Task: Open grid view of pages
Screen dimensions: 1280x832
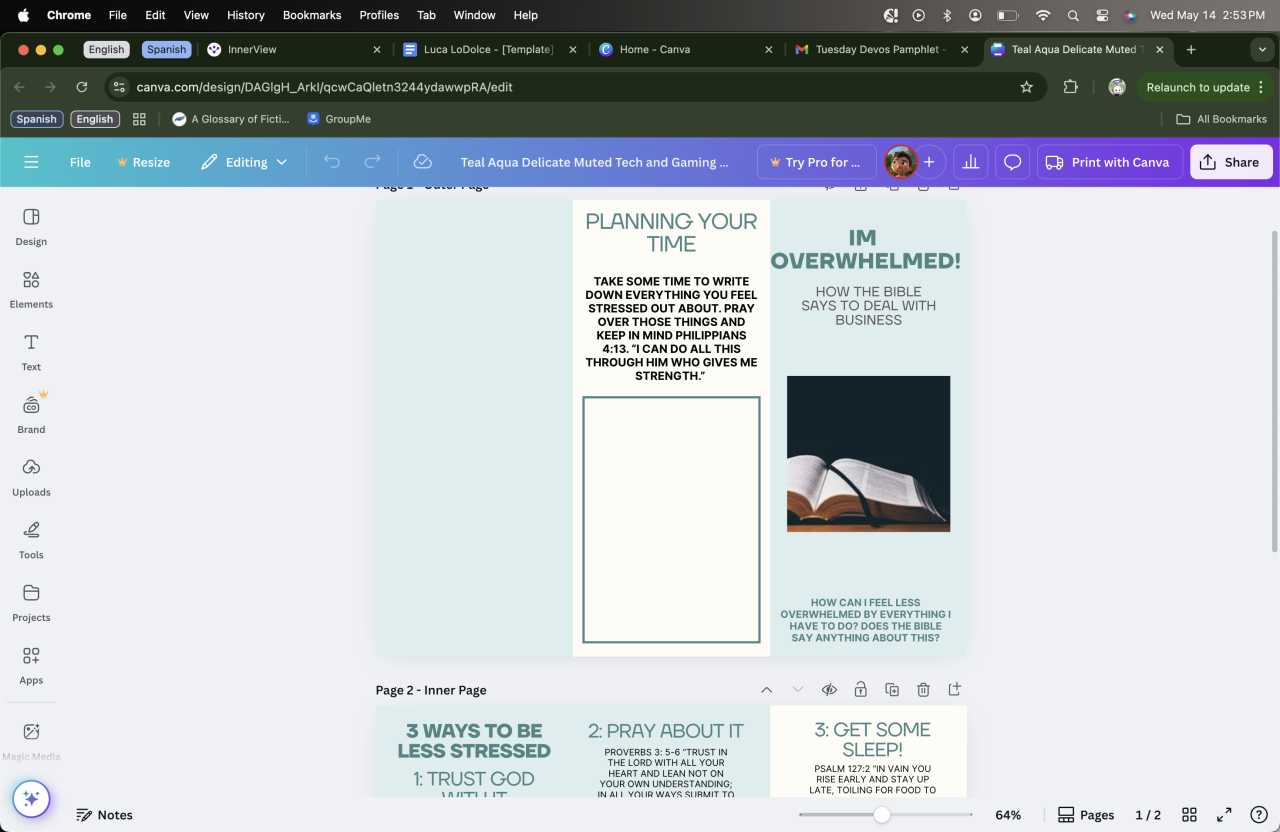Action: (1189, 815)
